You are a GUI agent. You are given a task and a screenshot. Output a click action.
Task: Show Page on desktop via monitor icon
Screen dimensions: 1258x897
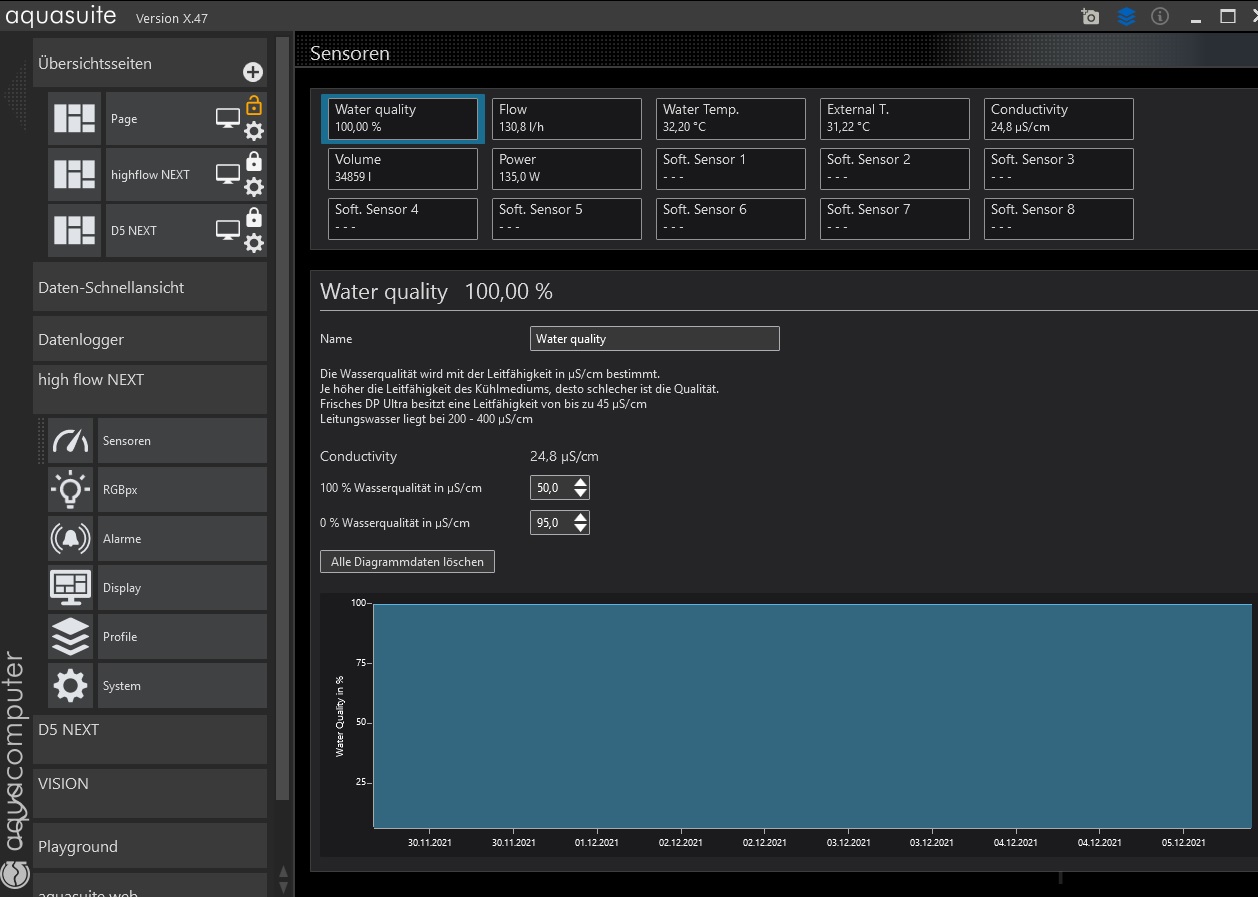pos(228,119)
